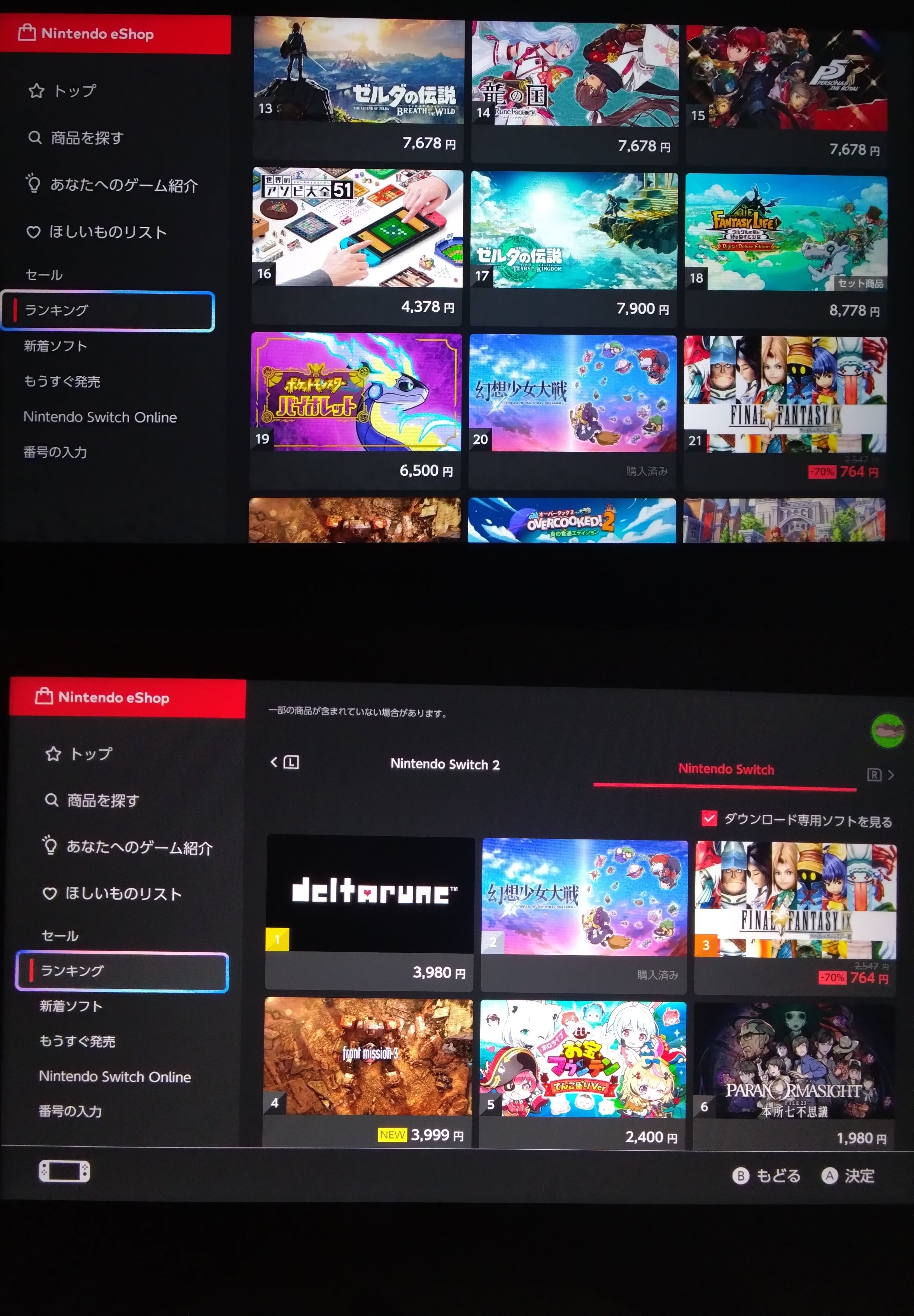Screen dimensions: 914x1316
Task: Click the magnifier icon for 商品を探す in the lower screen
Action: (52, 800)
